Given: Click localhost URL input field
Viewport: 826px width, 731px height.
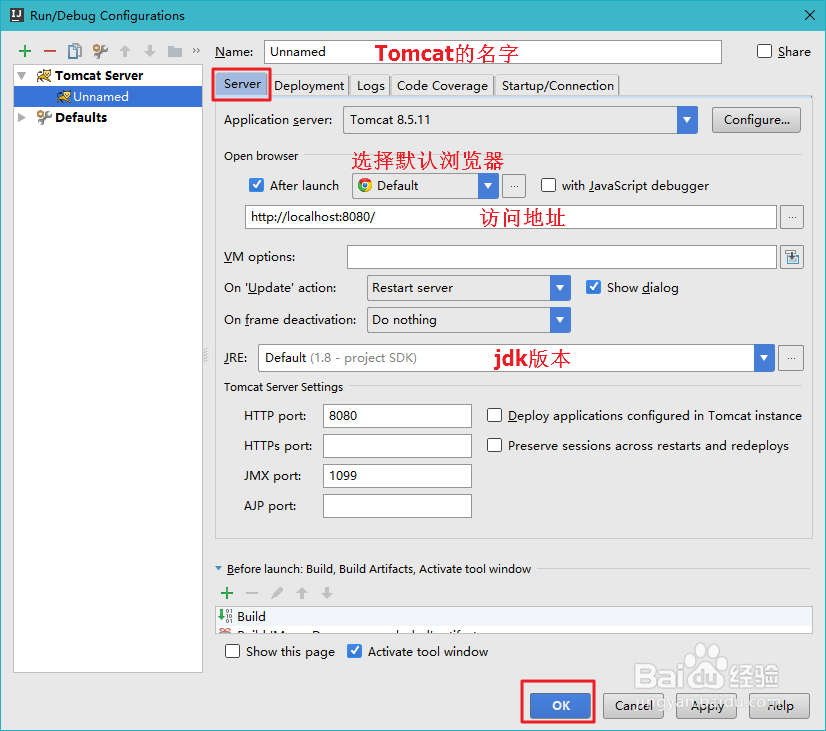Looking at the screenshot, I should [510, 217].
